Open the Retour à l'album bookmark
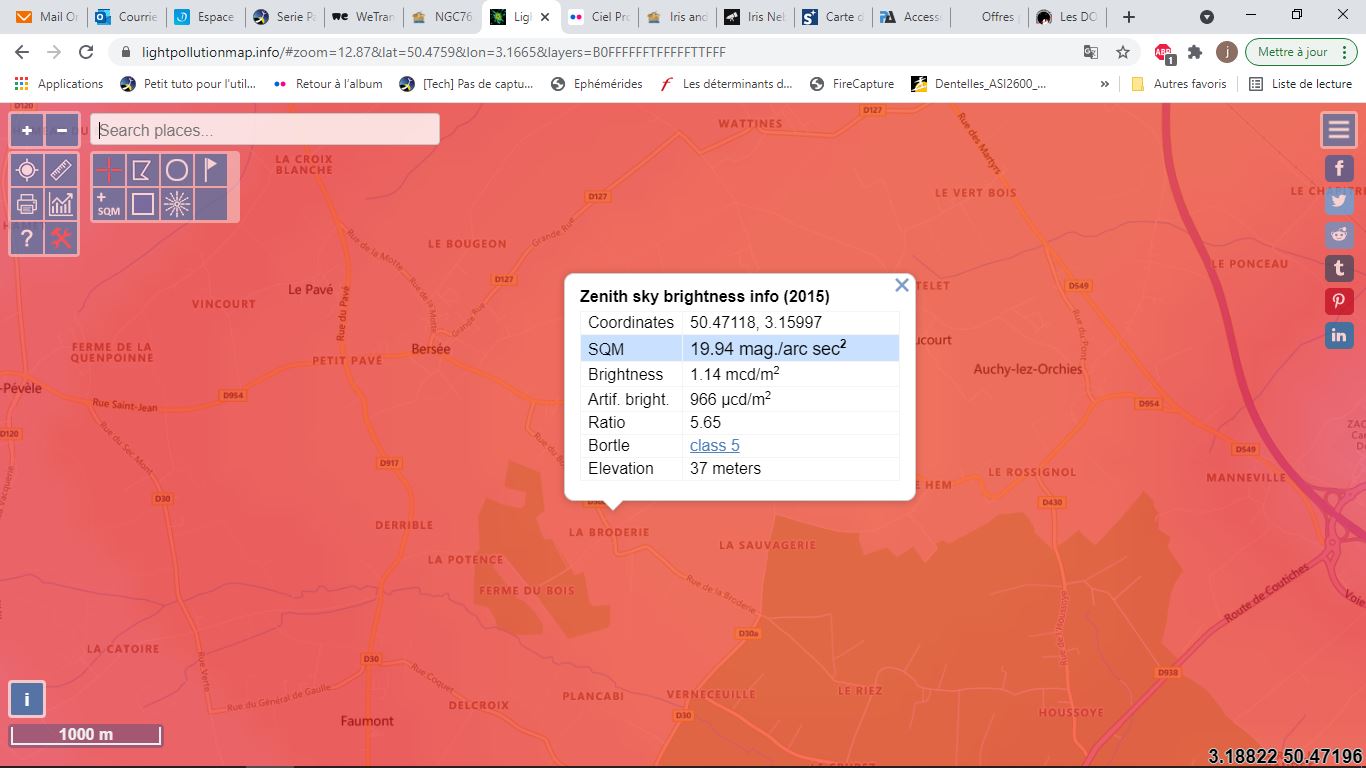The image size is (1366, 768). [328, 84]
